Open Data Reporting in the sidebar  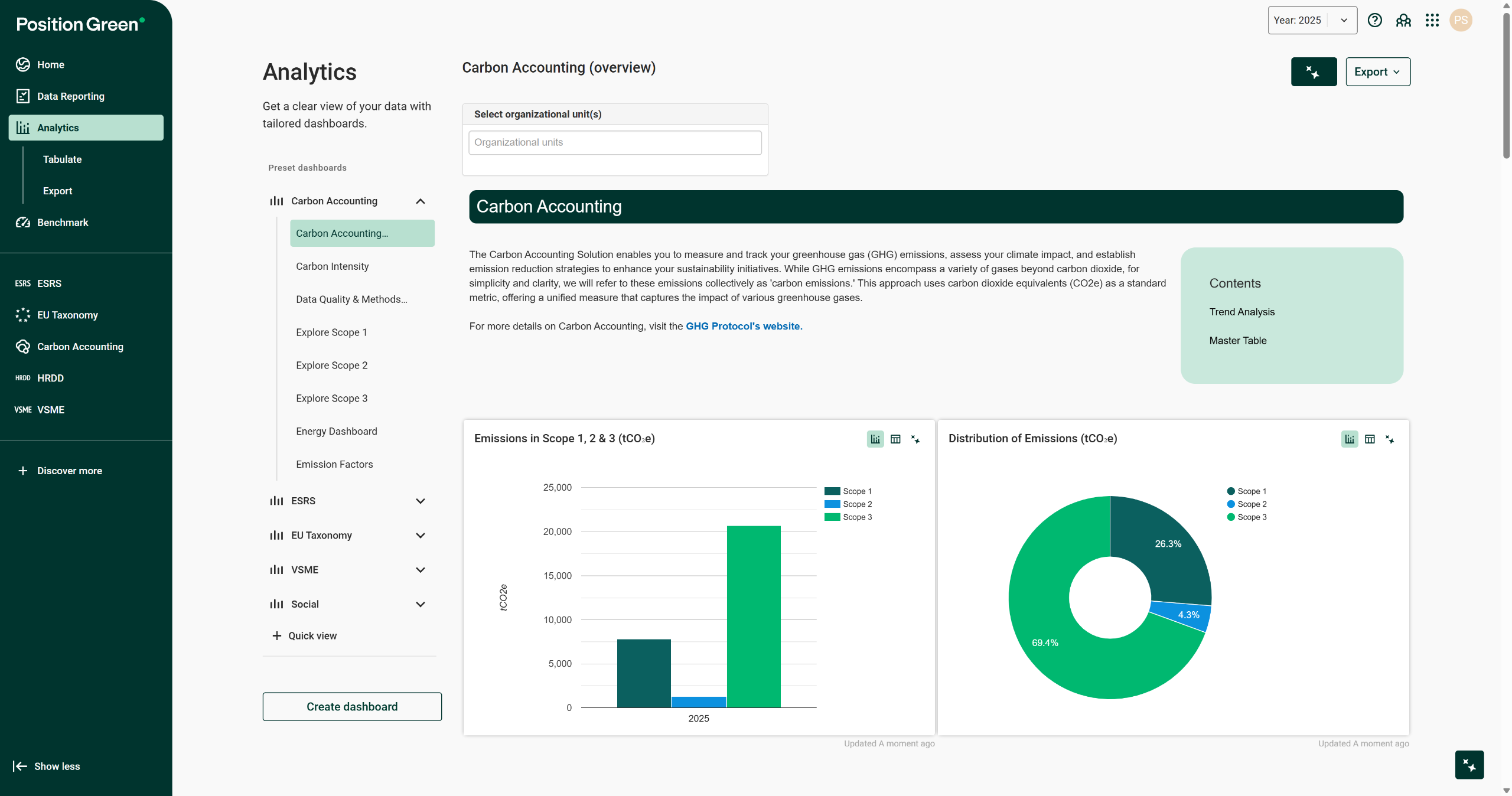pyautogui.click(x=70, y=96)
